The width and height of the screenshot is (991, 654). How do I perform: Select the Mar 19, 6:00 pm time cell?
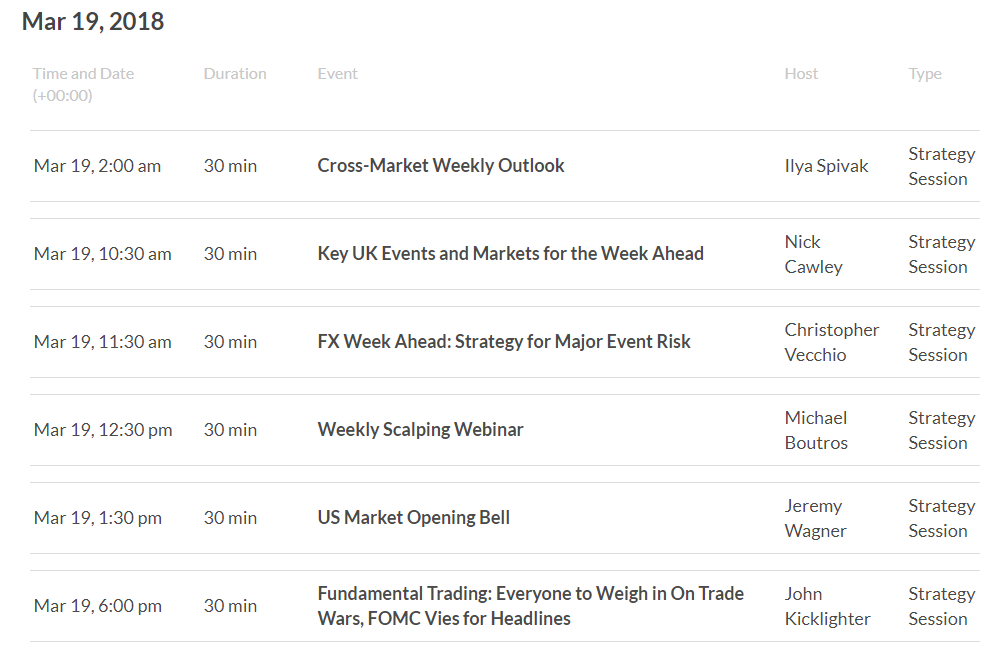pyautogui.click(x=97, y=606)
